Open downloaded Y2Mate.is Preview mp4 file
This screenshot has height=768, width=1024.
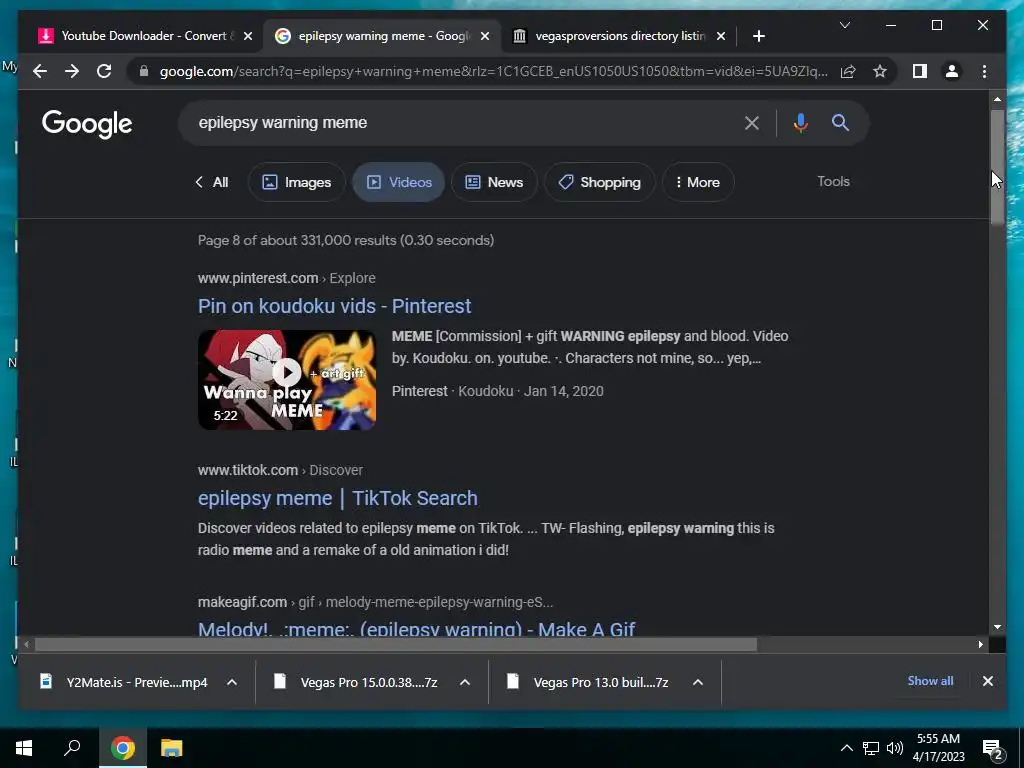coord(123,682)
